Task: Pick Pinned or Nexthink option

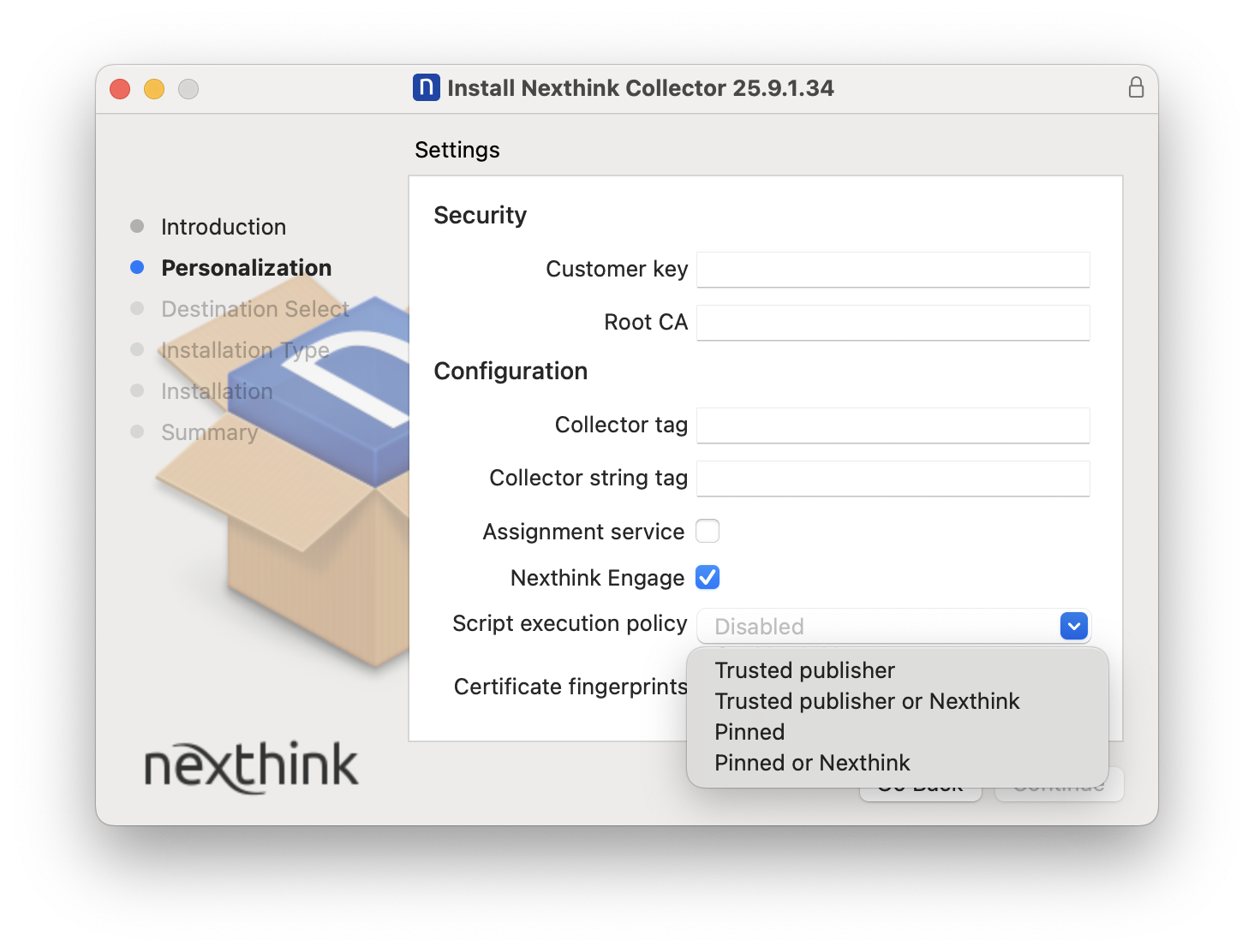Action: click(x=812, y=763)
